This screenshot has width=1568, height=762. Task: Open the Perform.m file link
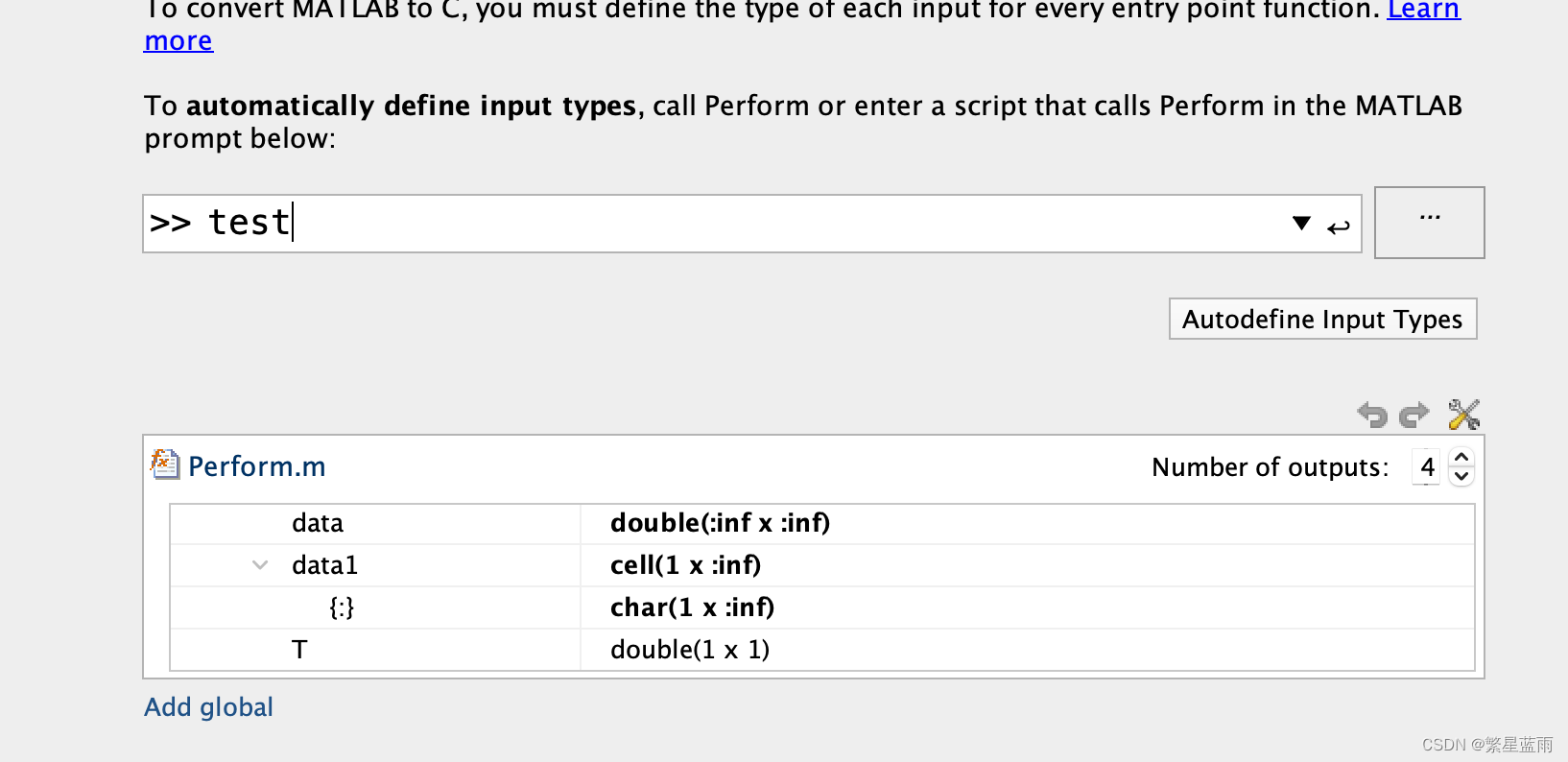257,466
